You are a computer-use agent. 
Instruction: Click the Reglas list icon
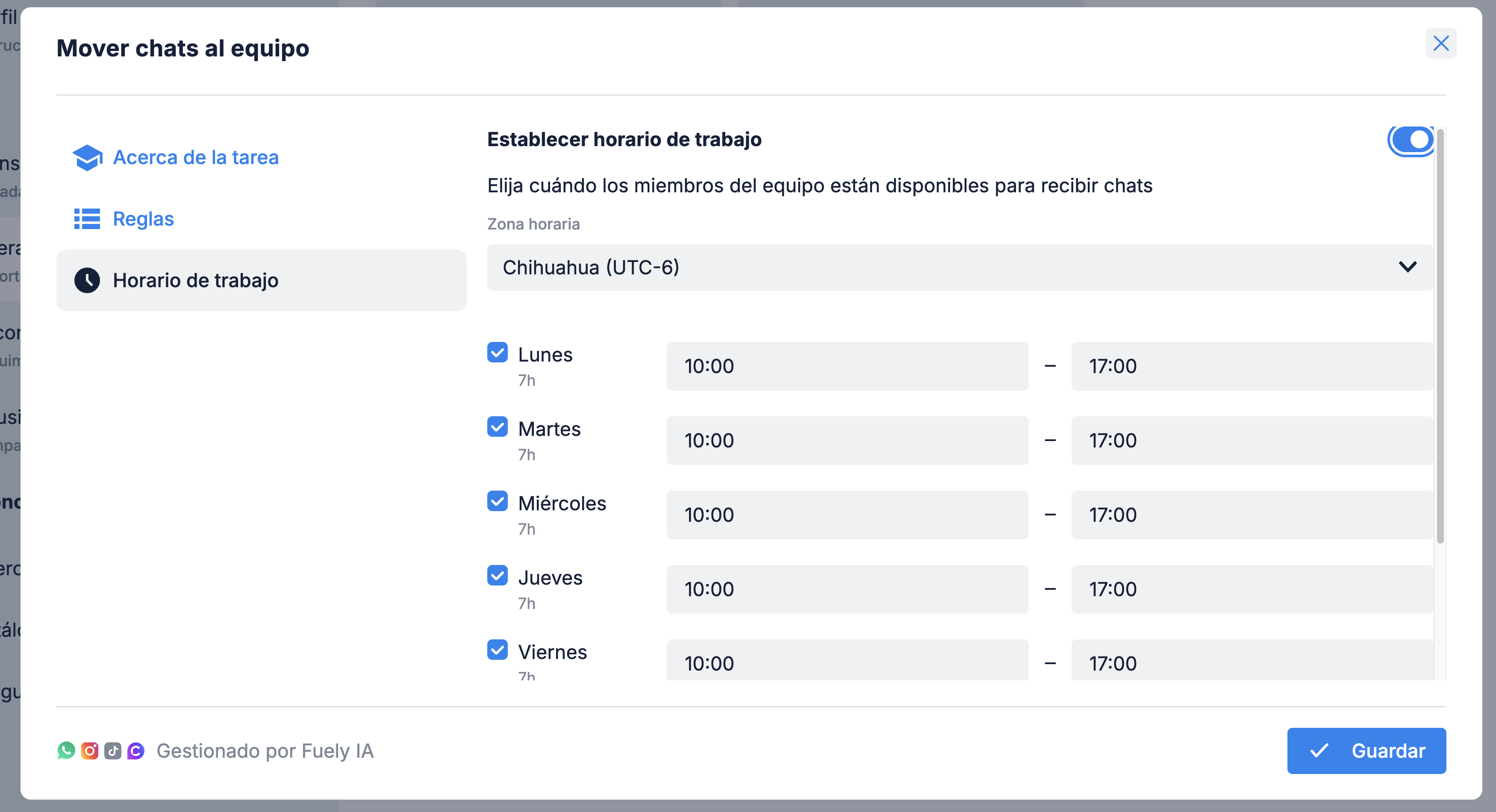(x=87, y=219)
